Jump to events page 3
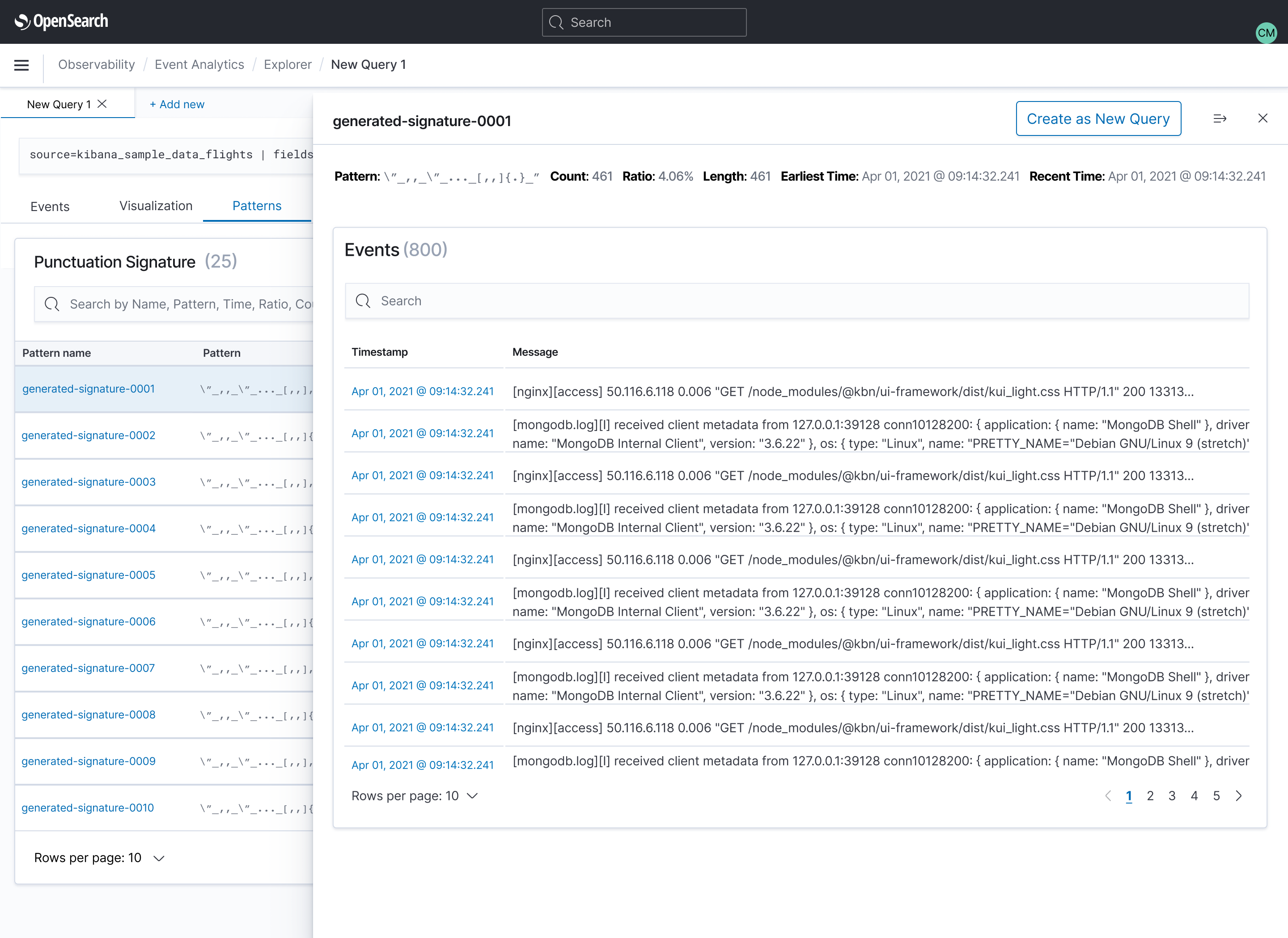This screenshot has width=1288, height=938. coord(1172,795)
